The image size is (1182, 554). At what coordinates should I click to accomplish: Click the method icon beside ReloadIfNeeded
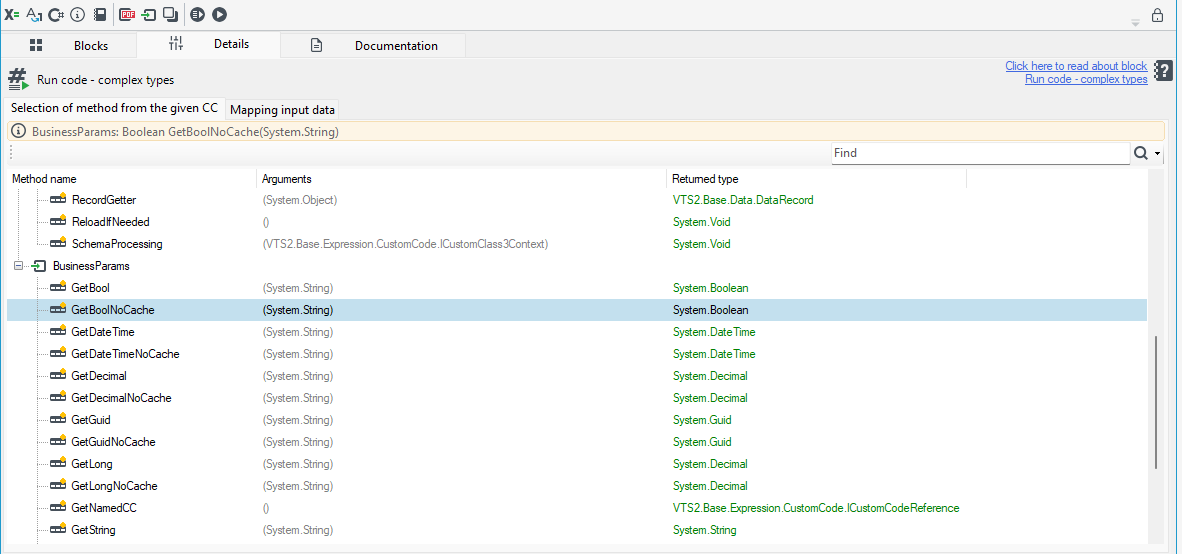click(58, 222)
